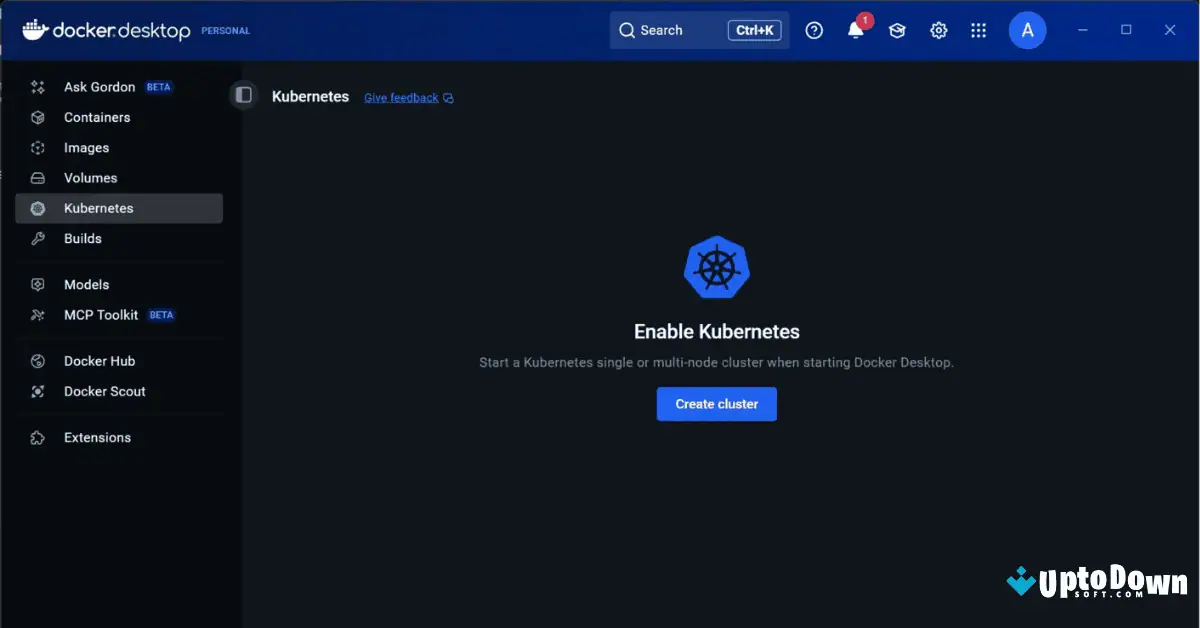Click the Search field

(670, 30)
